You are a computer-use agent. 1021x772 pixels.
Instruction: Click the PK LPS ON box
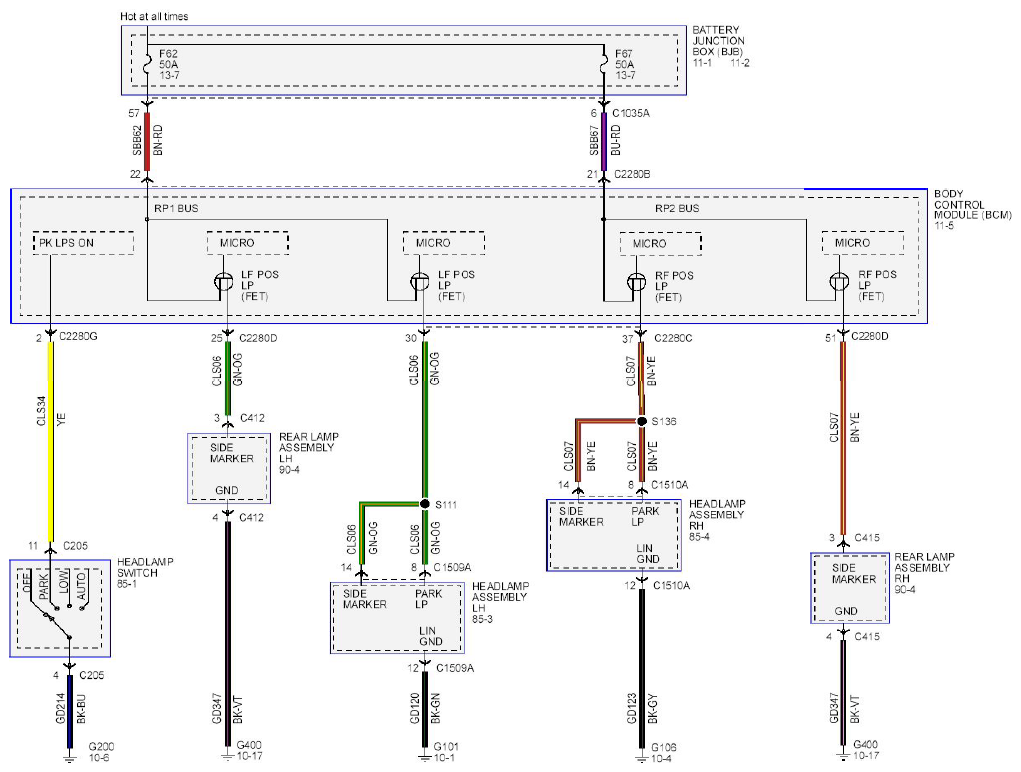tap(83, 243)
